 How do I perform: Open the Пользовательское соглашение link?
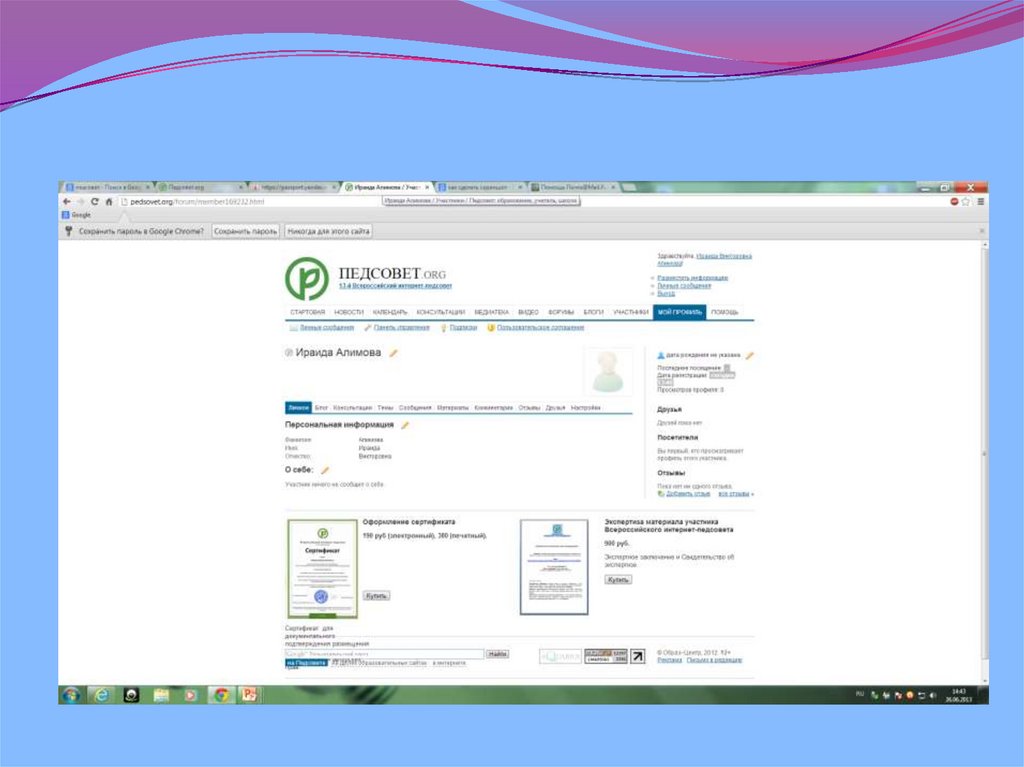(541, 328)
